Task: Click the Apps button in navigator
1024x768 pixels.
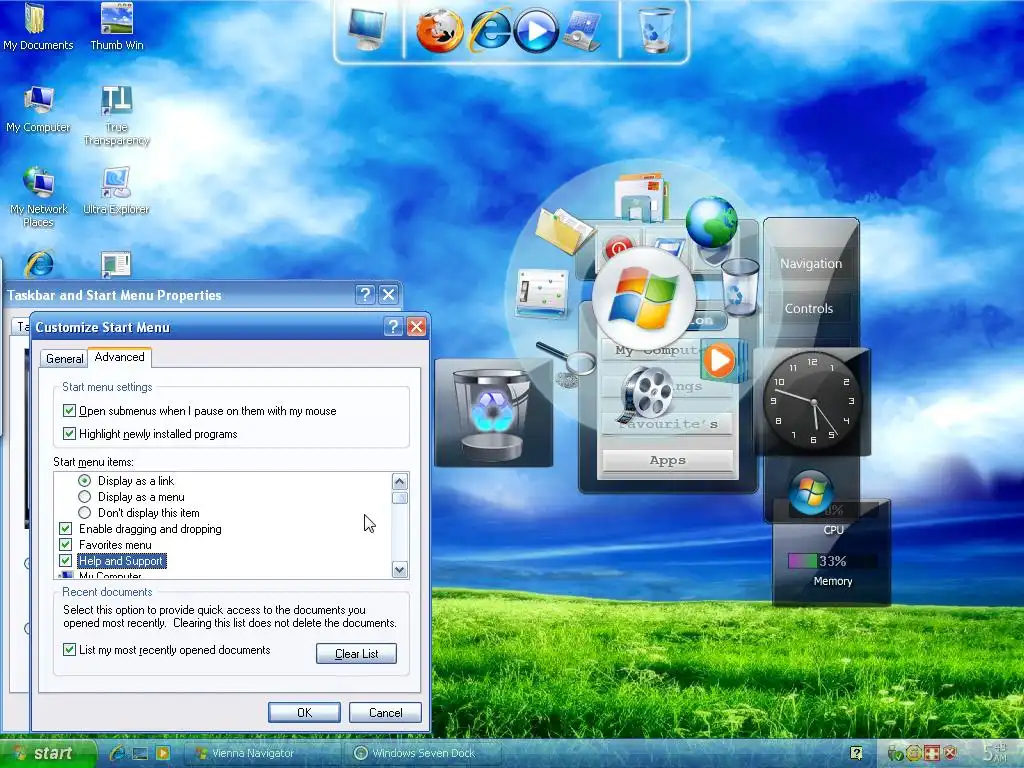Action: [x=667, y=460]
